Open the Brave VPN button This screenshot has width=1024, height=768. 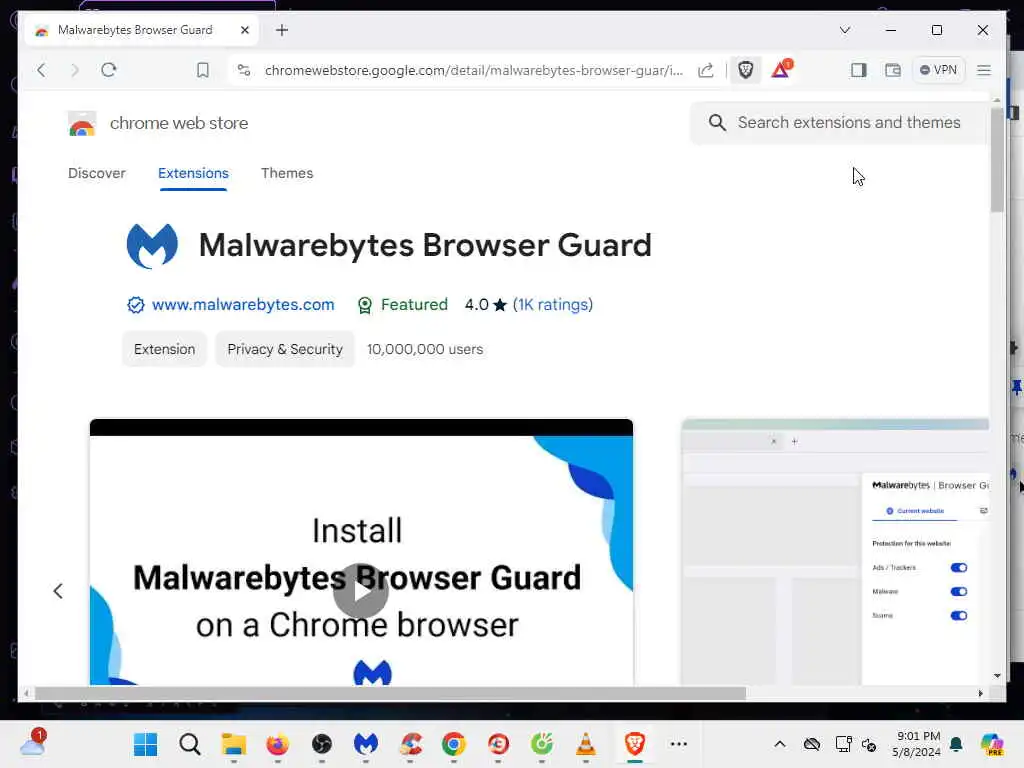[938, 70]
